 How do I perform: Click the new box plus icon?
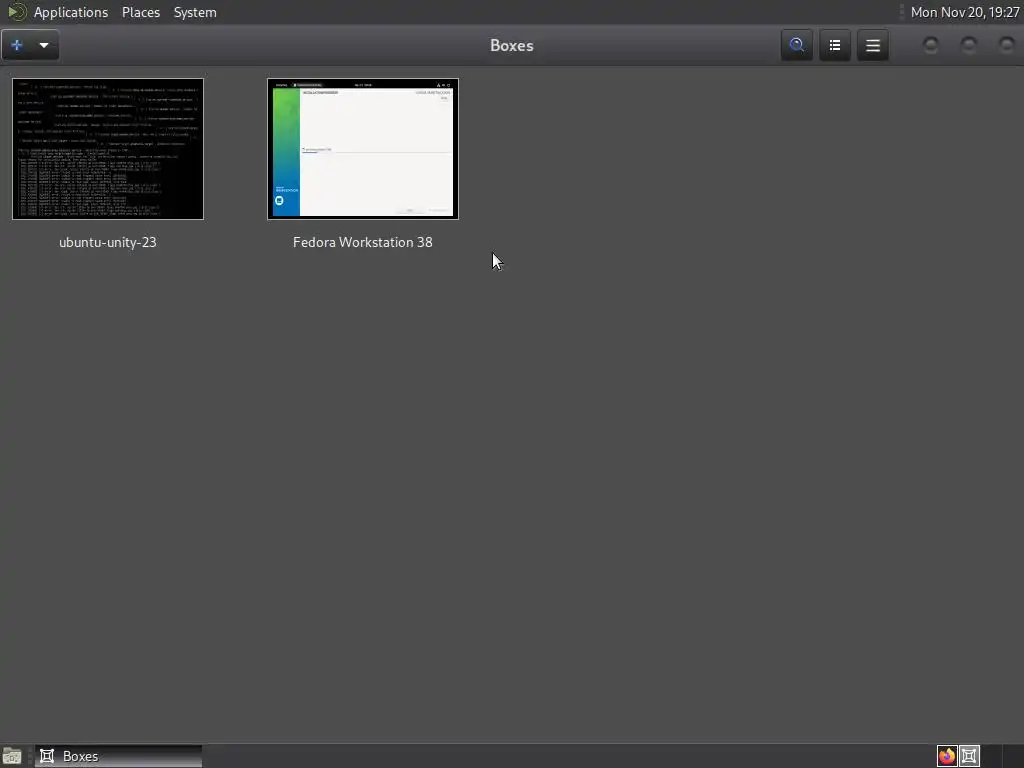pos(17,45)
